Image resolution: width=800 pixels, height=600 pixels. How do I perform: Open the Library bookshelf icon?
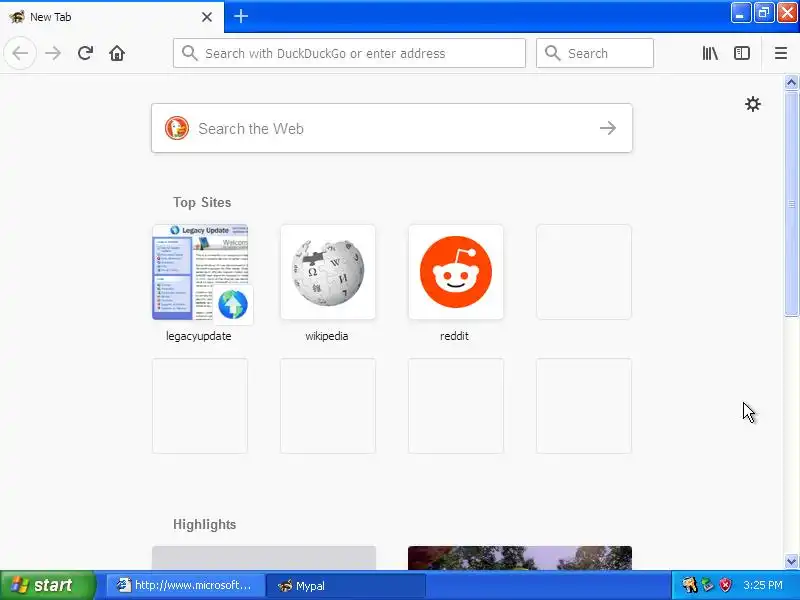(x=710, y=53)
